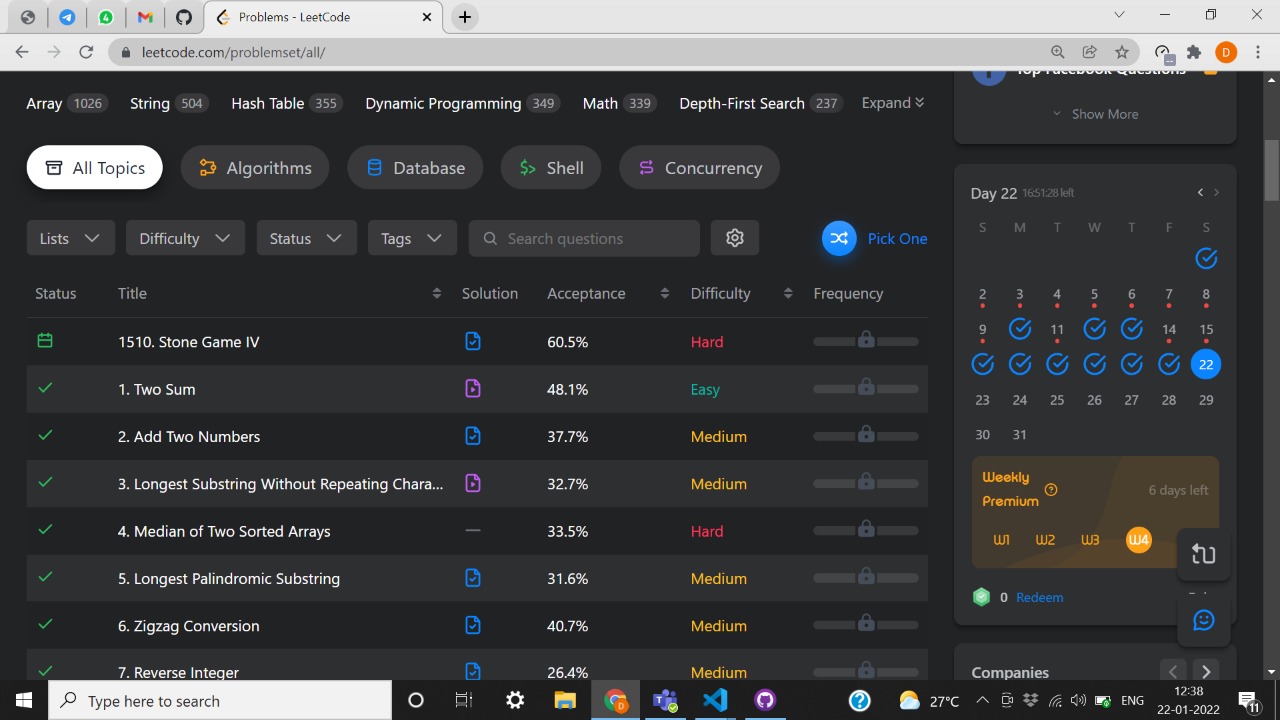Open the Two Sum video solution icon
This screenshot has height=720, width=1280.
click(473, 389)
